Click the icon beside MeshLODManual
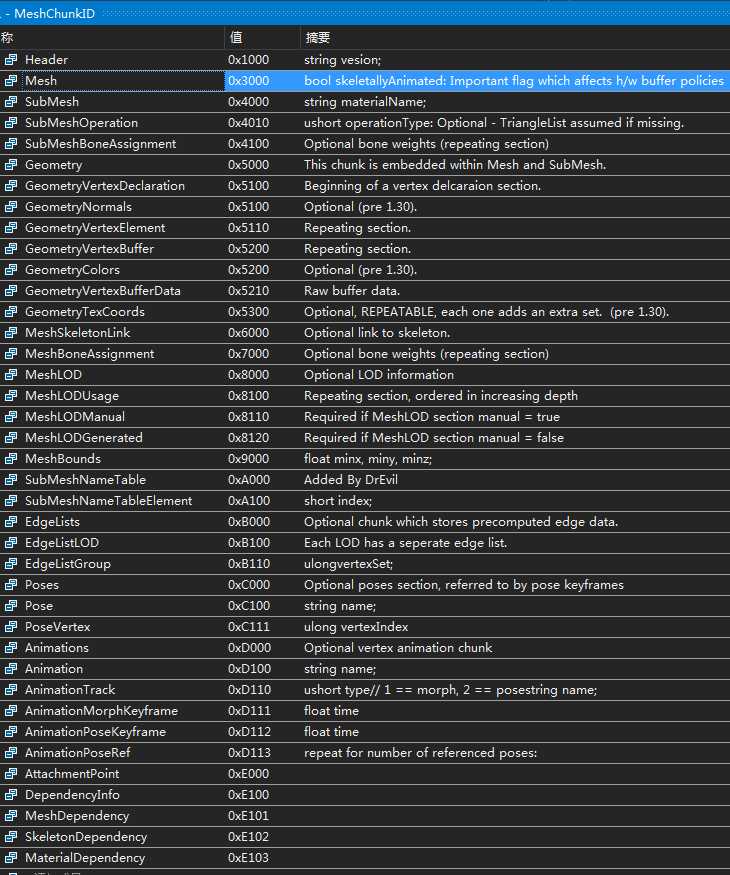The height and width of the screenshot is (875, 730). coord(11,417)
